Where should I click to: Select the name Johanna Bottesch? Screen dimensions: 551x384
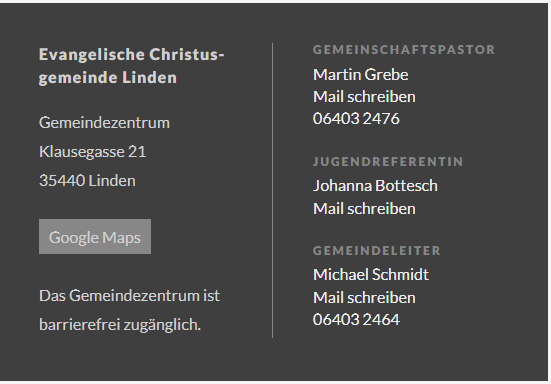point(375,186)
